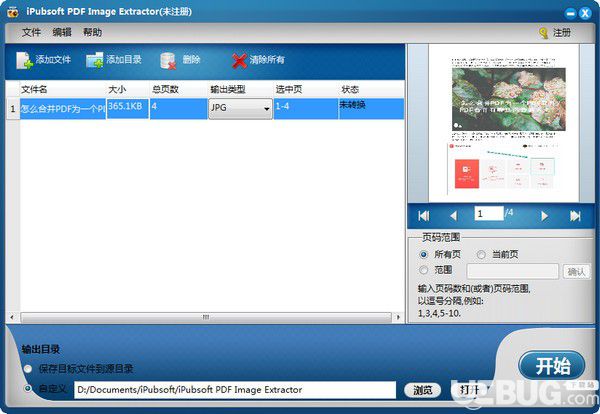Minimize the iPubsoft window
The image size is (600, 414).
pyautogui.click(x=570, y=13)
